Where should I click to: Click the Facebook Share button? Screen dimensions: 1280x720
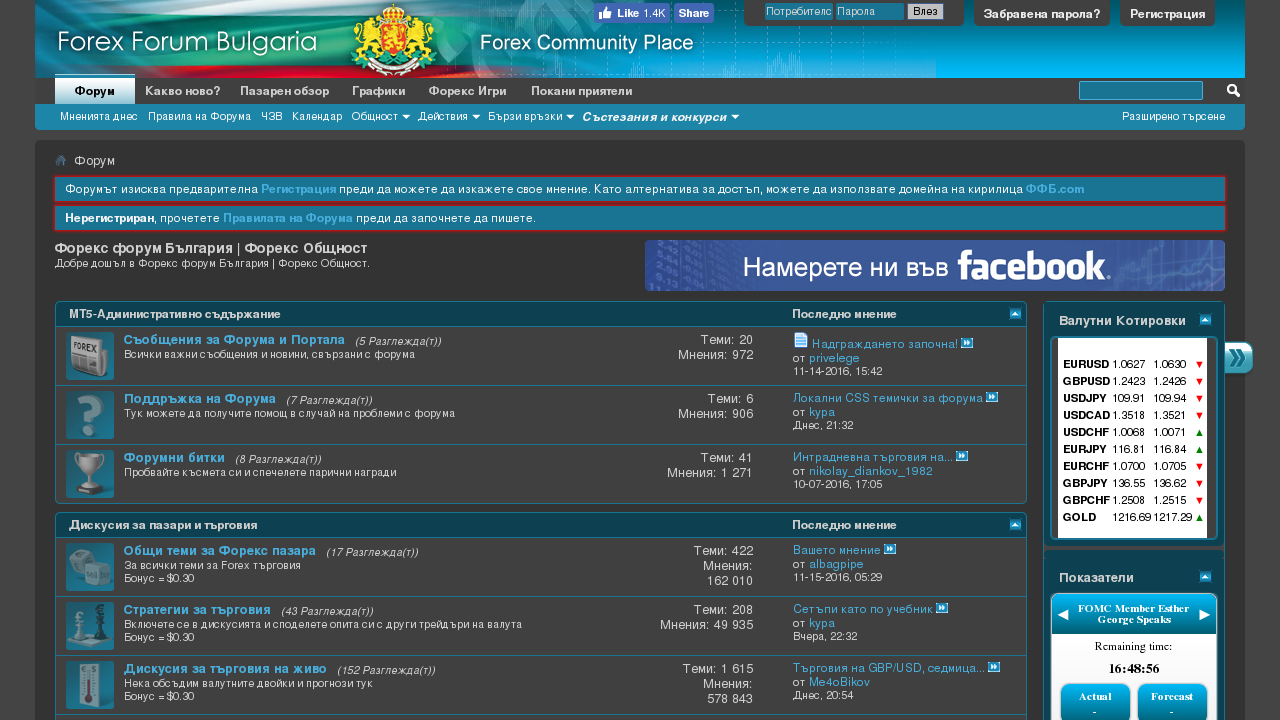point(694,13)
